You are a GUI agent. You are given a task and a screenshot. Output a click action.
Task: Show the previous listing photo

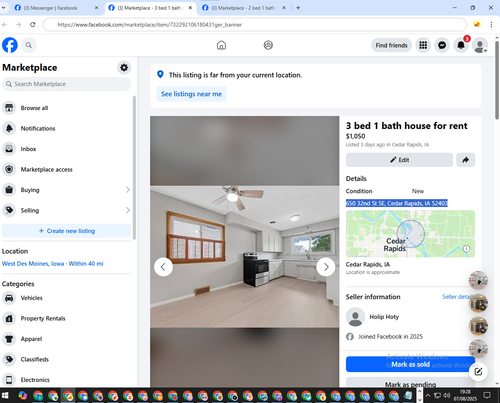tap(163, 267)
